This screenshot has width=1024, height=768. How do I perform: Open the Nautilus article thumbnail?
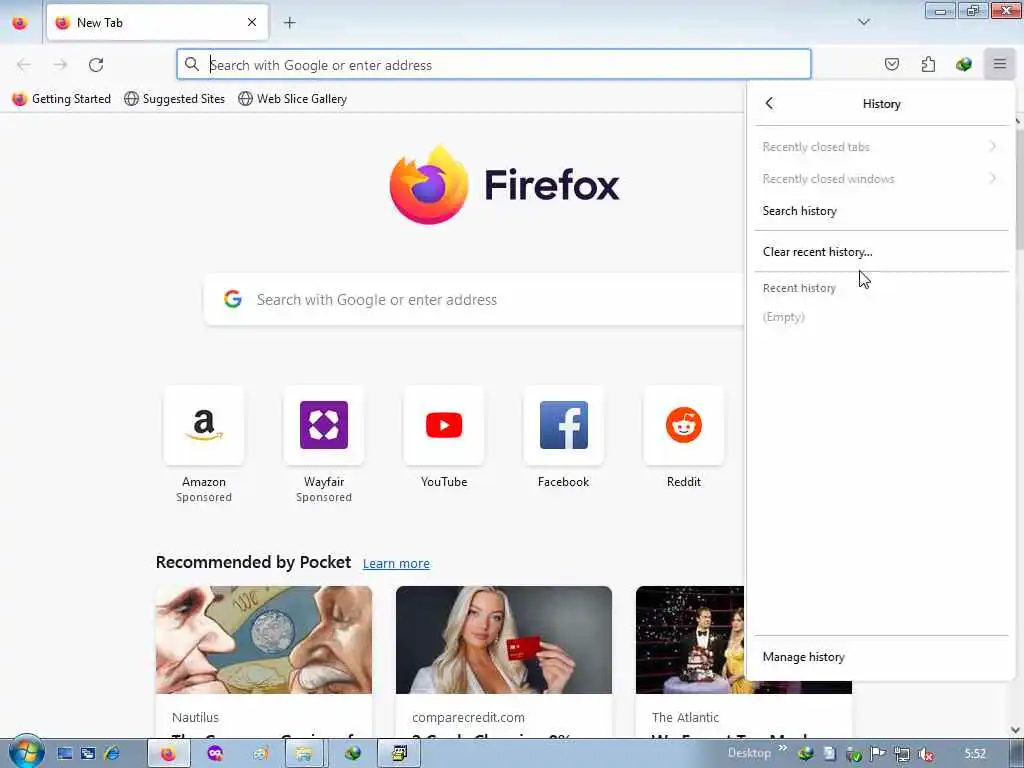point(264,639)
